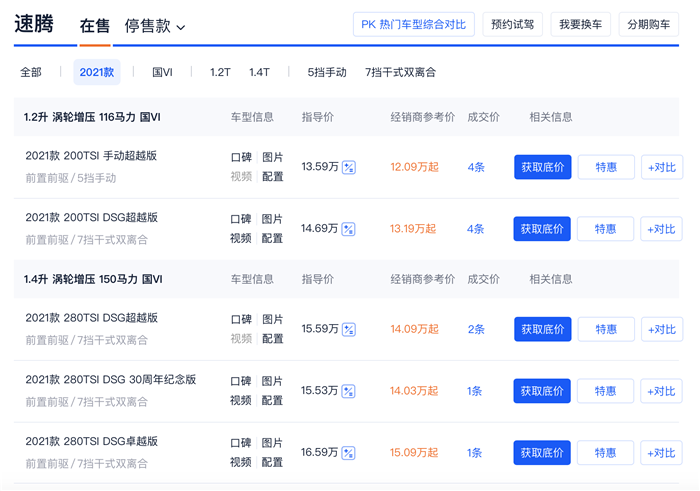Open price calculator icon beside 16.59万
700x491 pixels.
[x=348, y=453]
